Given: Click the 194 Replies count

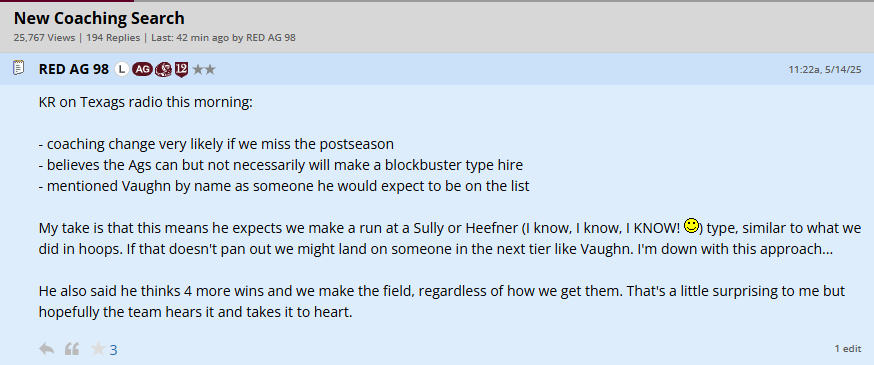Looking at the screenshot, I should coord(113,38).
